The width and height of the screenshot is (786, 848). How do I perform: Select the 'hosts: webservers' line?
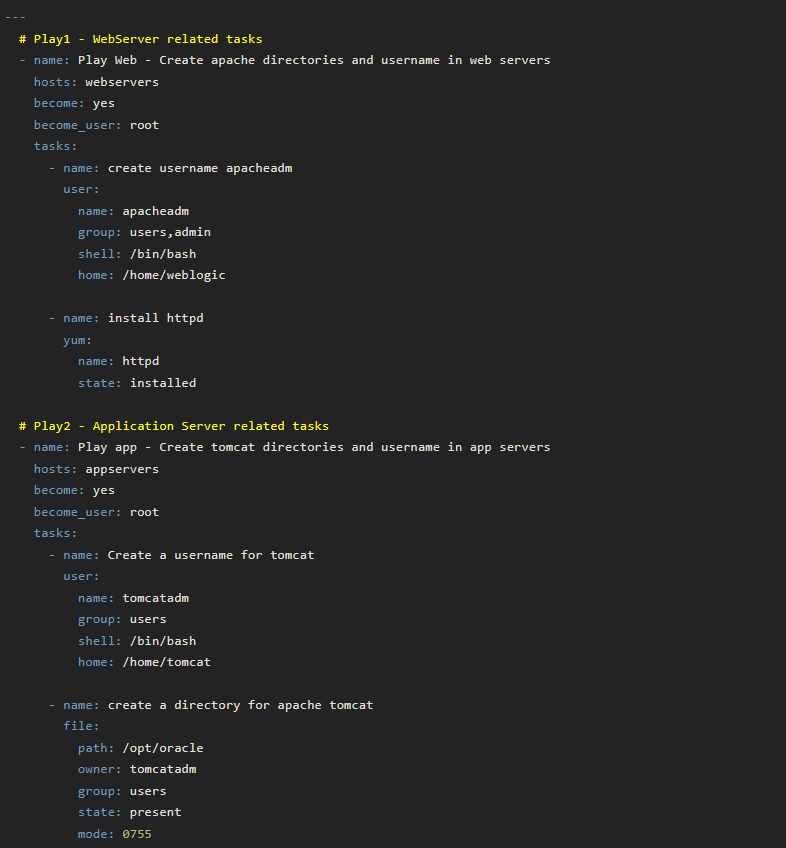click(96, 82)
